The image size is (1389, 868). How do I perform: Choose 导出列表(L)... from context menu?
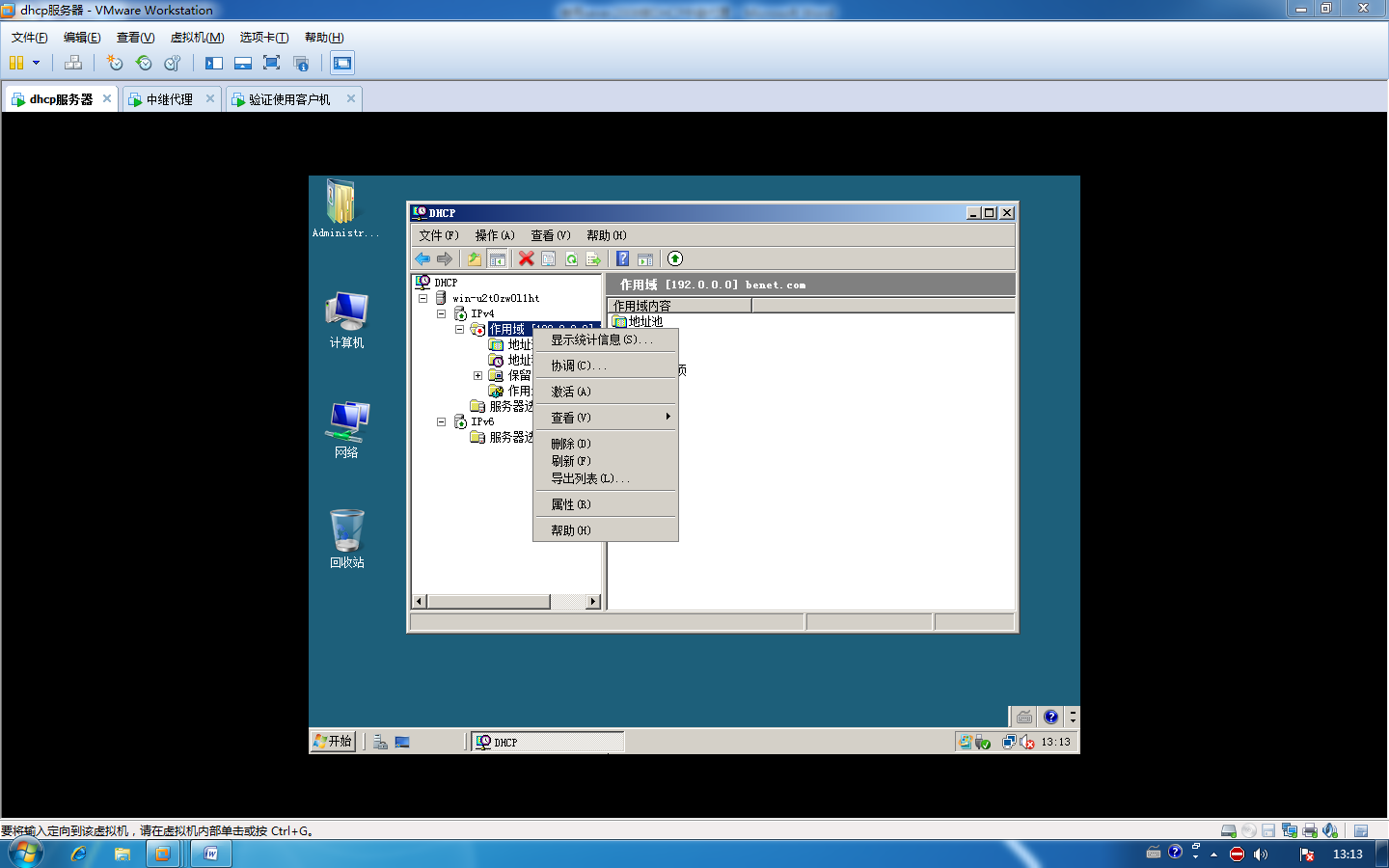coord(606,478)
